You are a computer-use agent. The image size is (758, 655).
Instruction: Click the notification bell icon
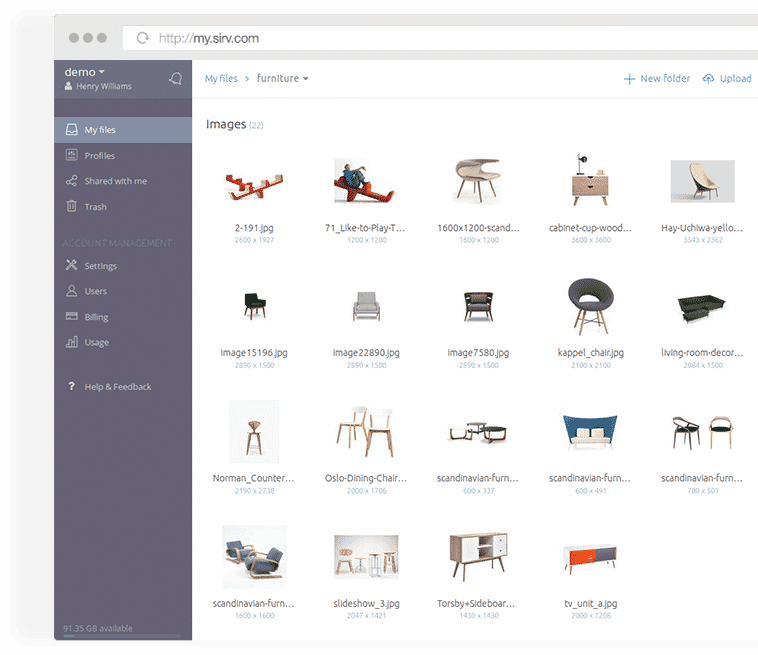tap(176, 78)
